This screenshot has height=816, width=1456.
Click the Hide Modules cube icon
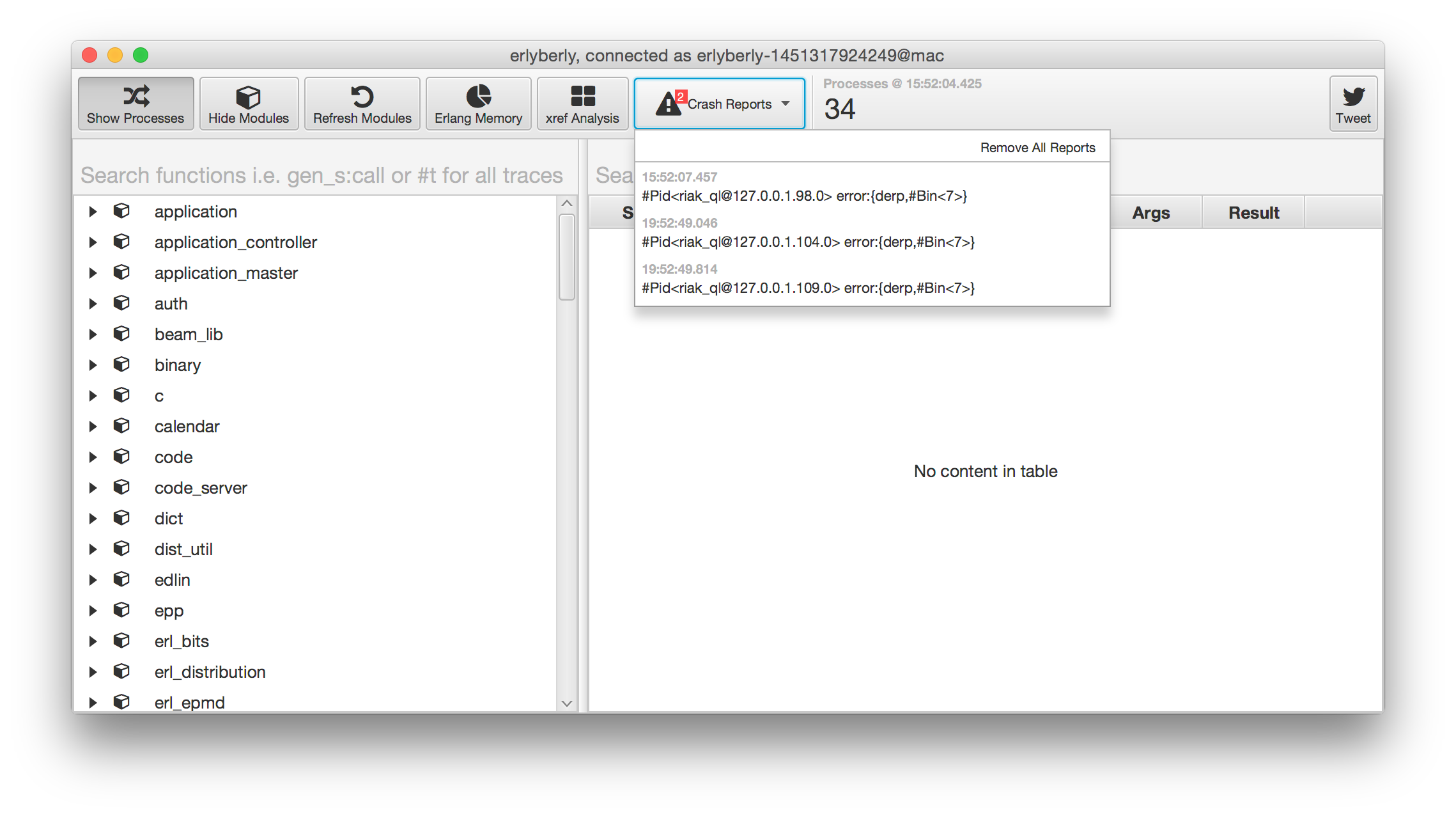click(x=248, y=97)
